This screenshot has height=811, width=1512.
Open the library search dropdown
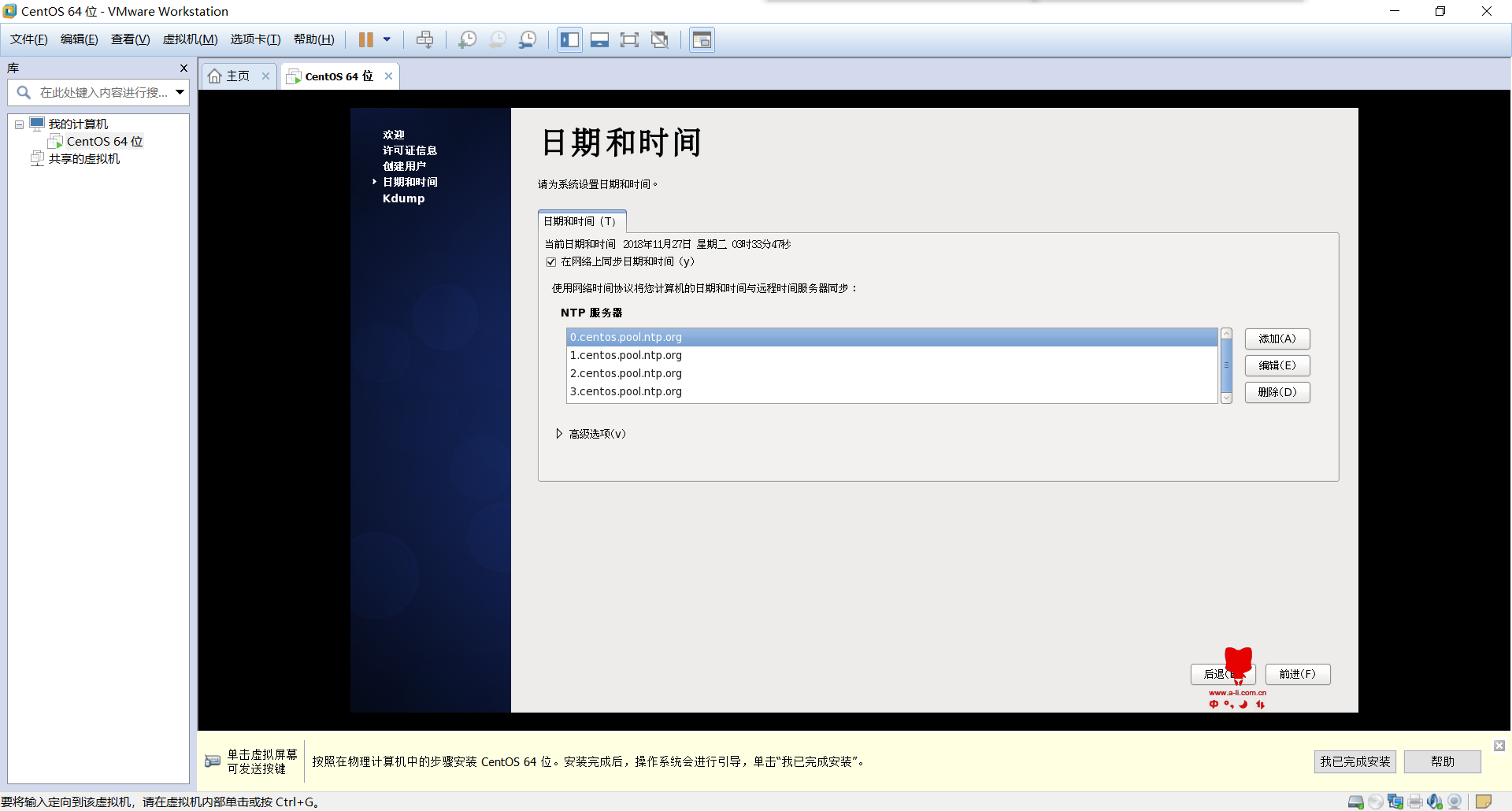[x=180, y=92]
